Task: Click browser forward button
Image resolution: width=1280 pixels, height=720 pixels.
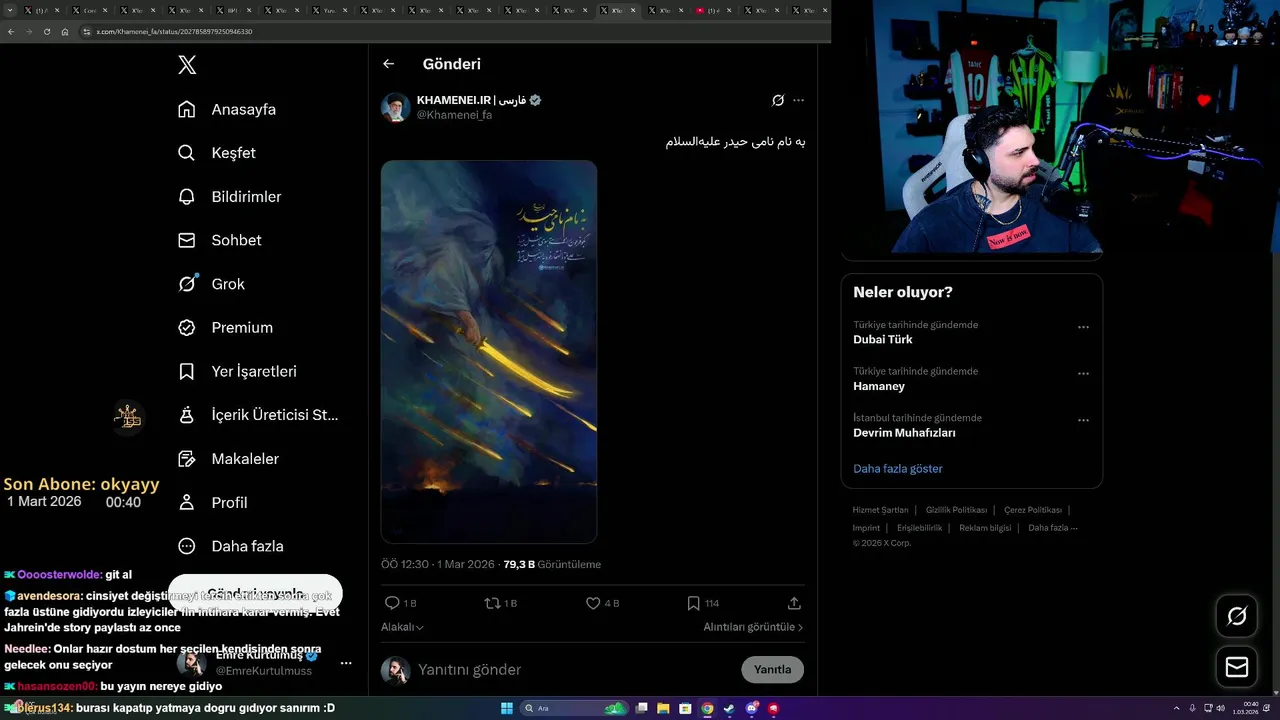Action: coord(28,32)
